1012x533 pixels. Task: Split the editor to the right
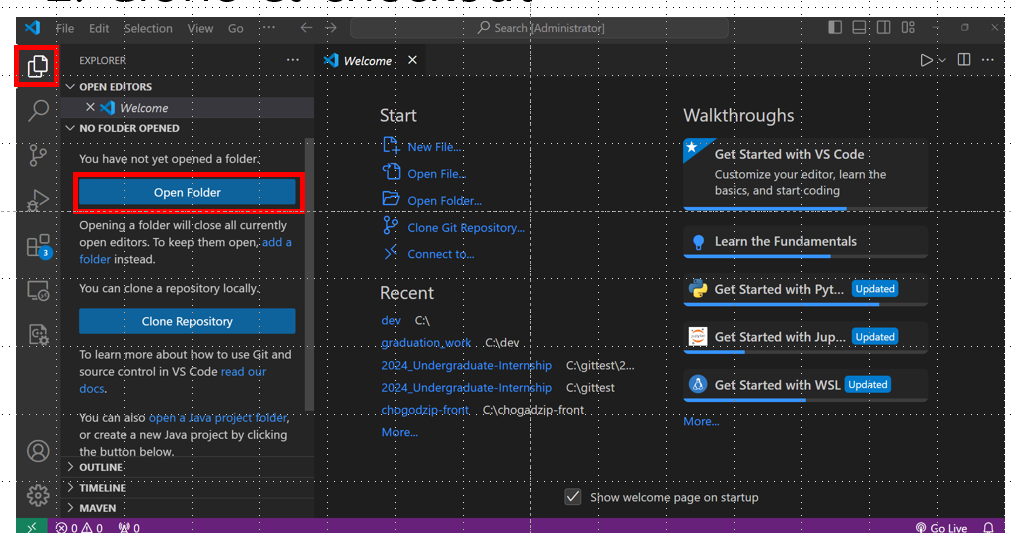pos(964,59)
